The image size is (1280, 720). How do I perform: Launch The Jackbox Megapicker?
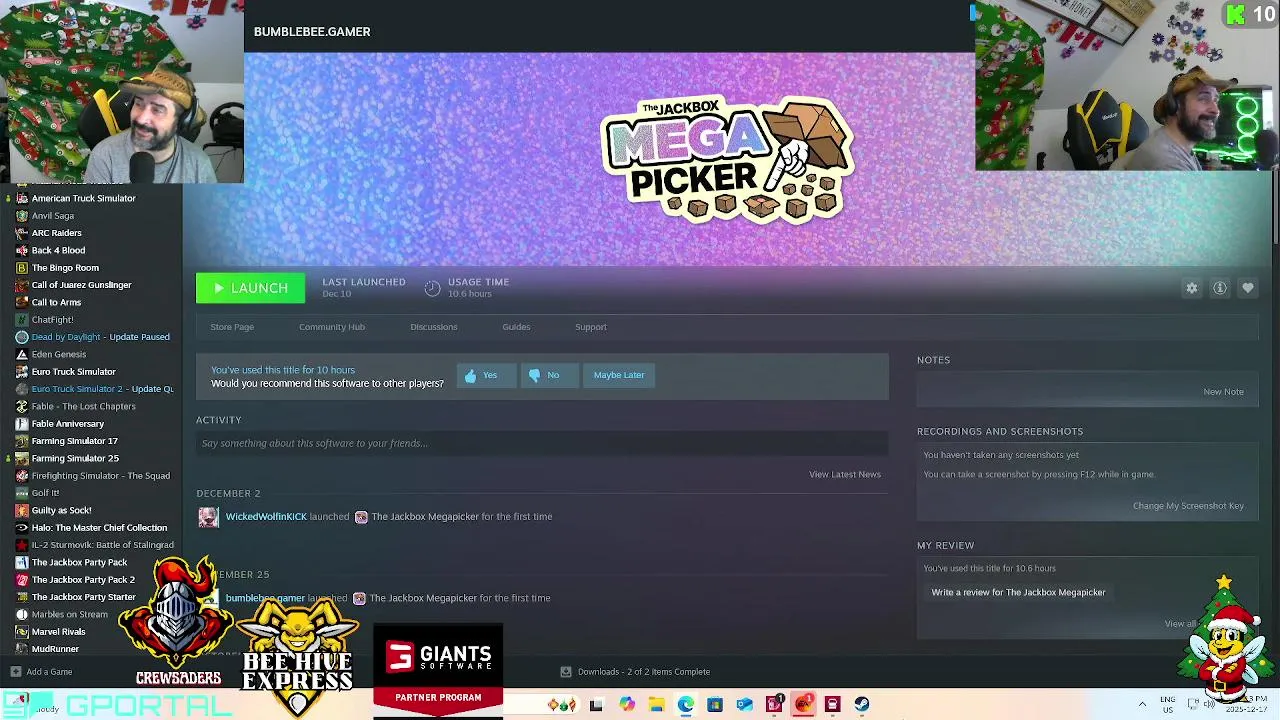[x=250, y=288]
